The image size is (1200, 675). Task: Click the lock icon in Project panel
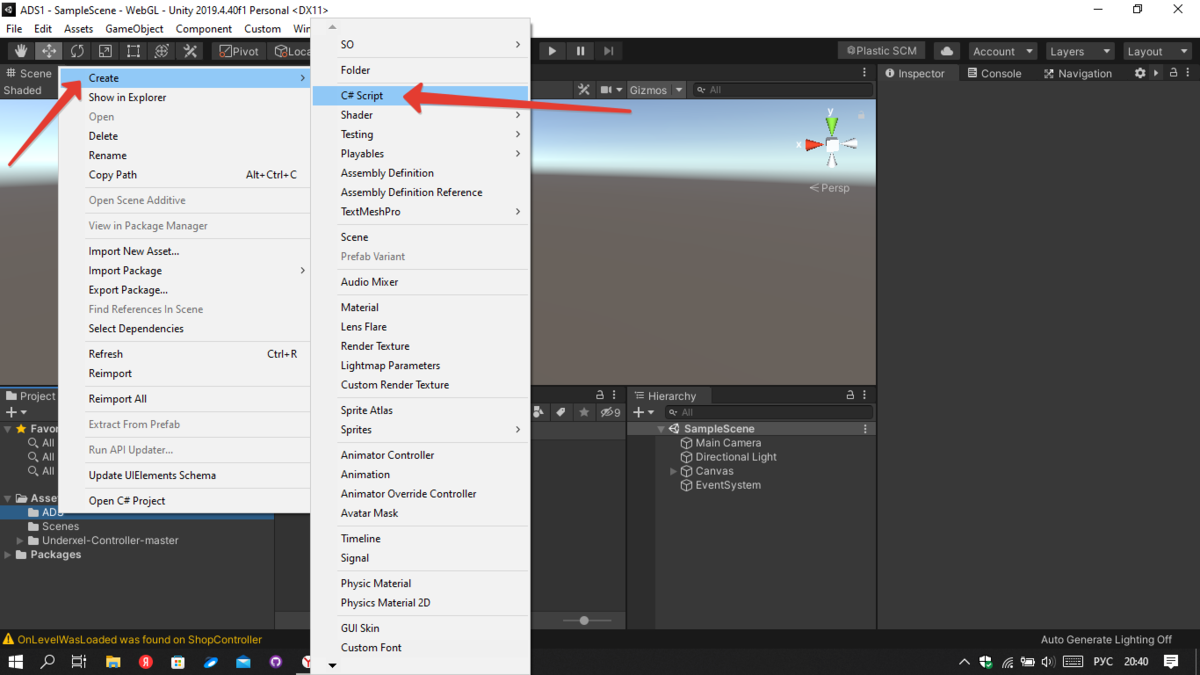coord(600,395)
